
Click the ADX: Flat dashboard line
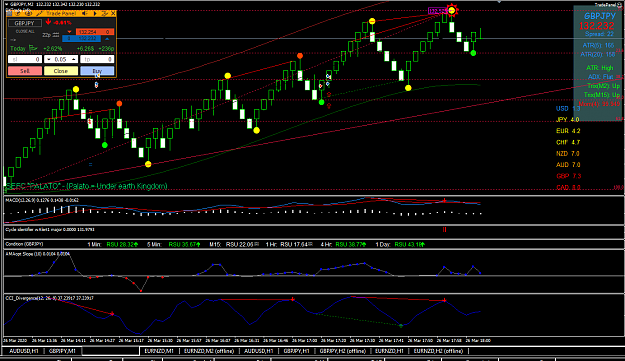601,77
